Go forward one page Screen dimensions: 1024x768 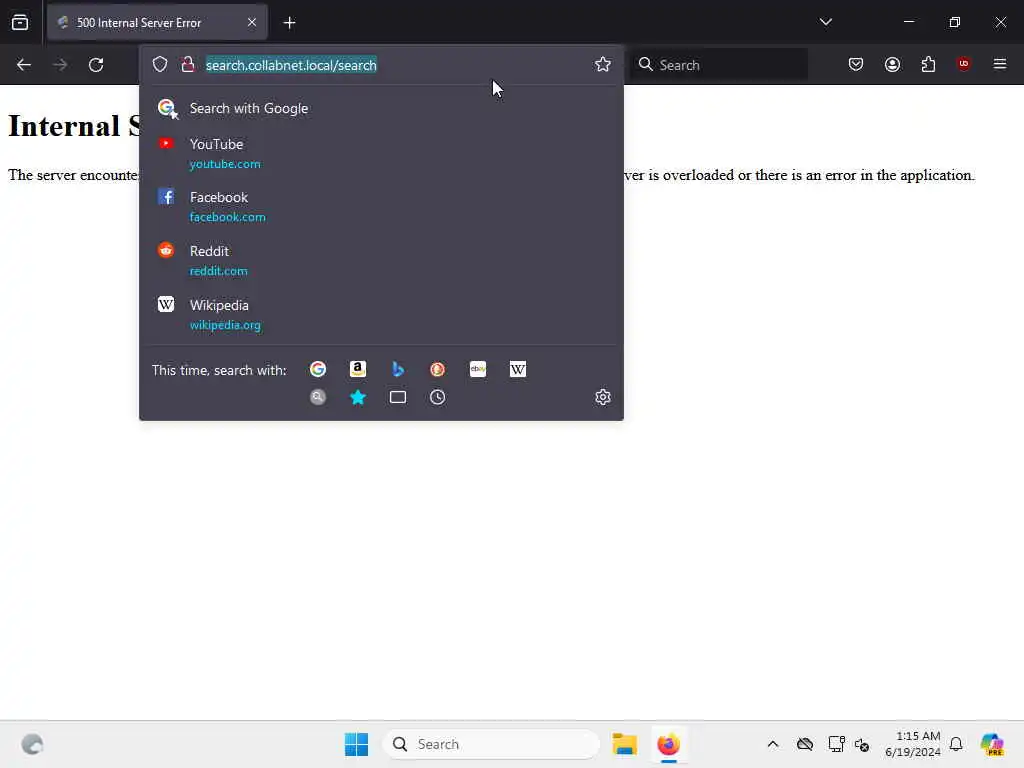tap(60, 65)
